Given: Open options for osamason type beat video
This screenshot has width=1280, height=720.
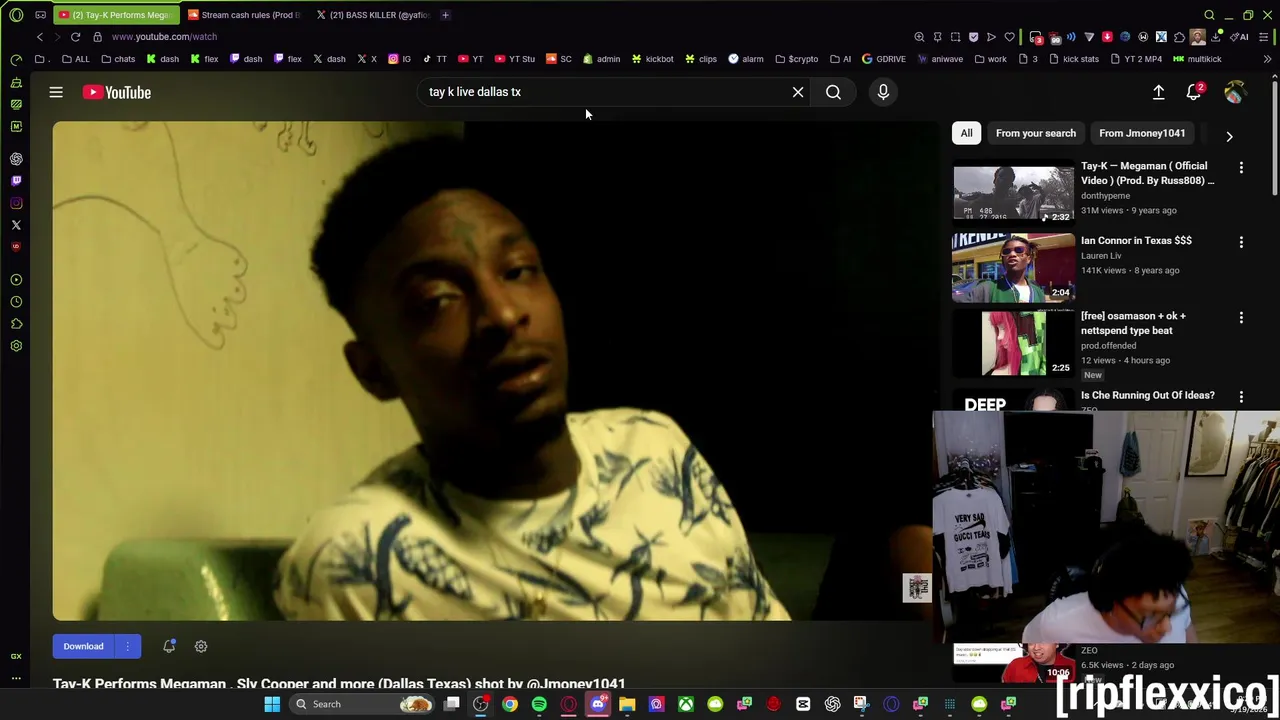Looking at the screenshot, I should 1241,318.
